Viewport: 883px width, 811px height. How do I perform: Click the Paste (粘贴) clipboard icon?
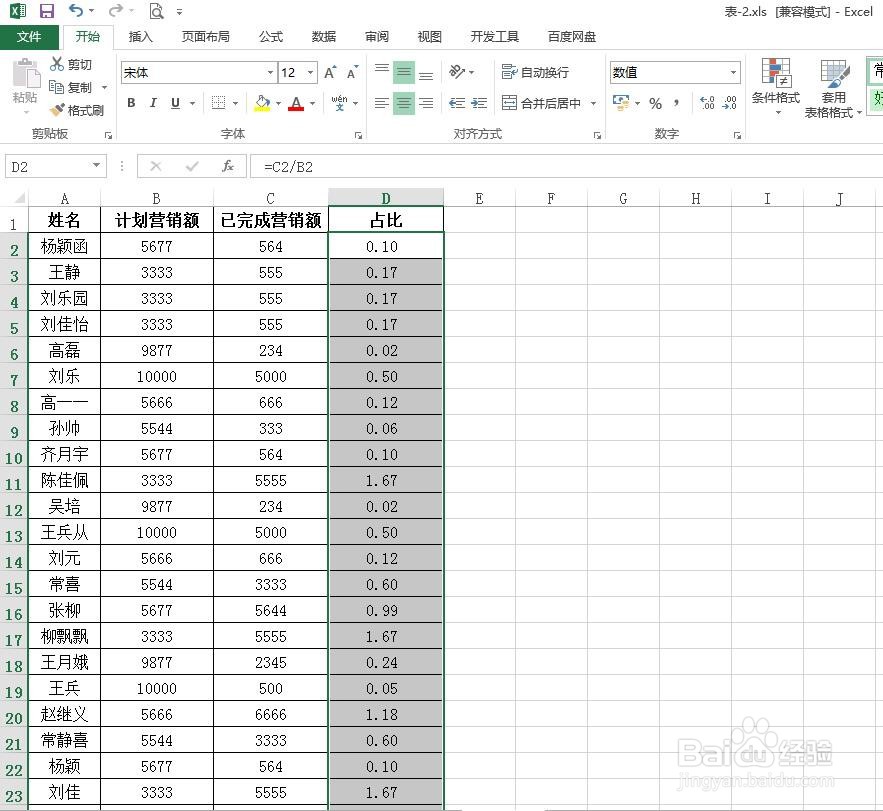(x=25, y=72)
